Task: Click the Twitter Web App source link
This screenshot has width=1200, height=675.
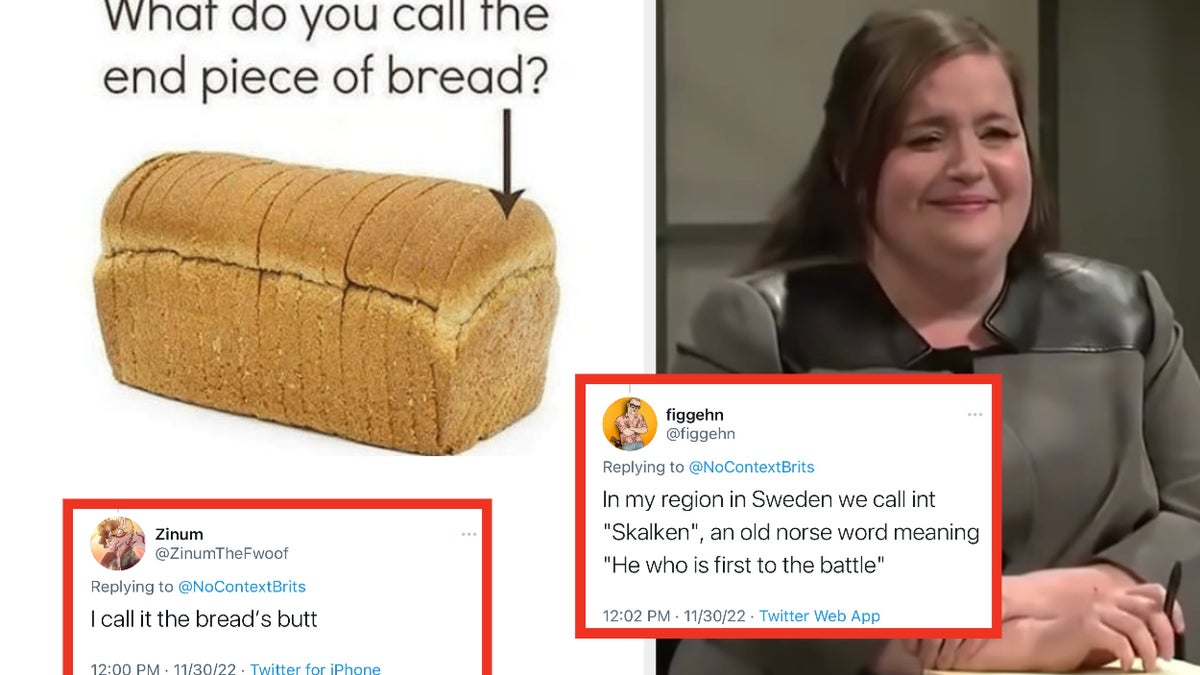Action: tap(819, 616)
